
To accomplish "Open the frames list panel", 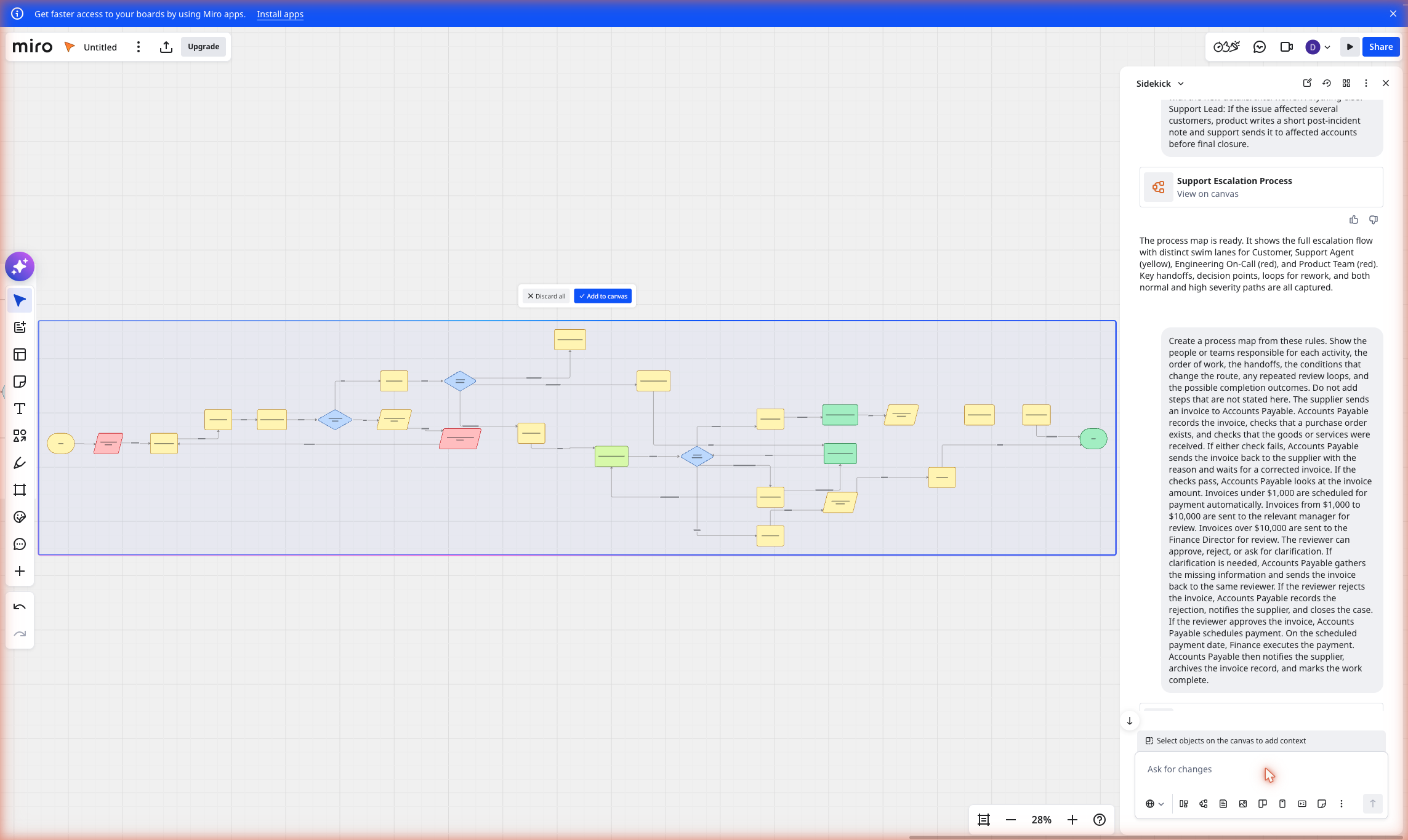I will coord(984,820).
